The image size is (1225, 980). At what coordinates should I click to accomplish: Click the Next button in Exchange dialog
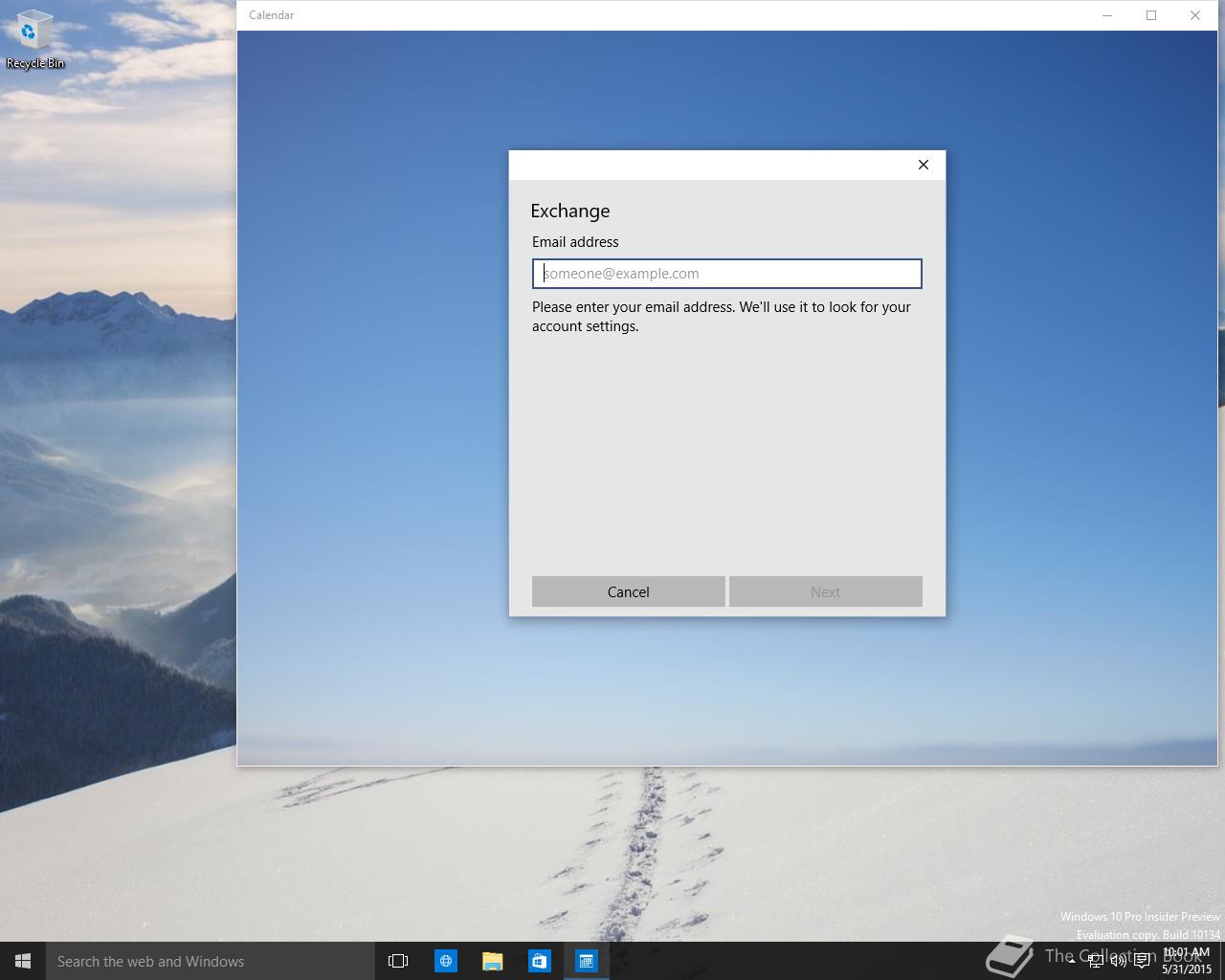click(825, 591)
